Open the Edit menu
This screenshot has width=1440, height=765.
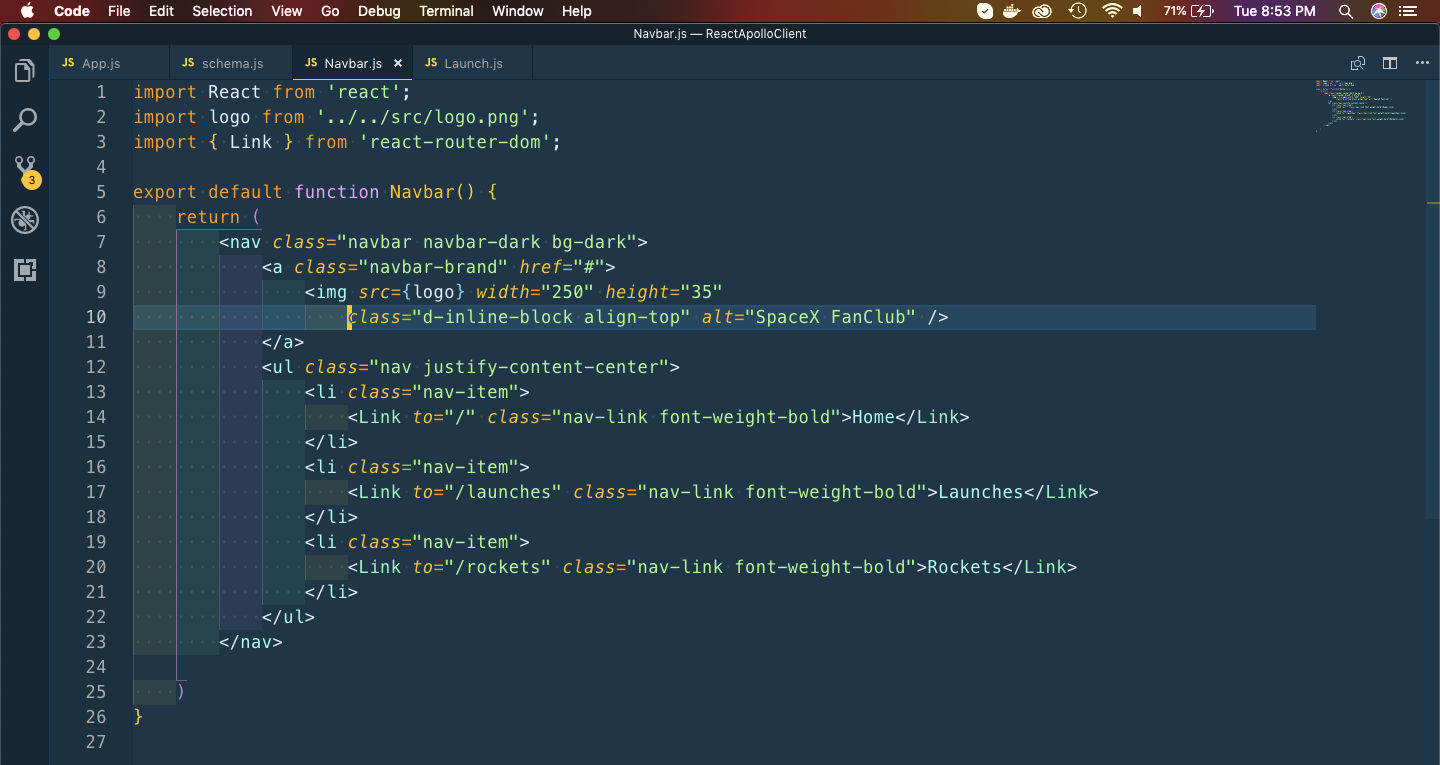click(x=161, y=11)
